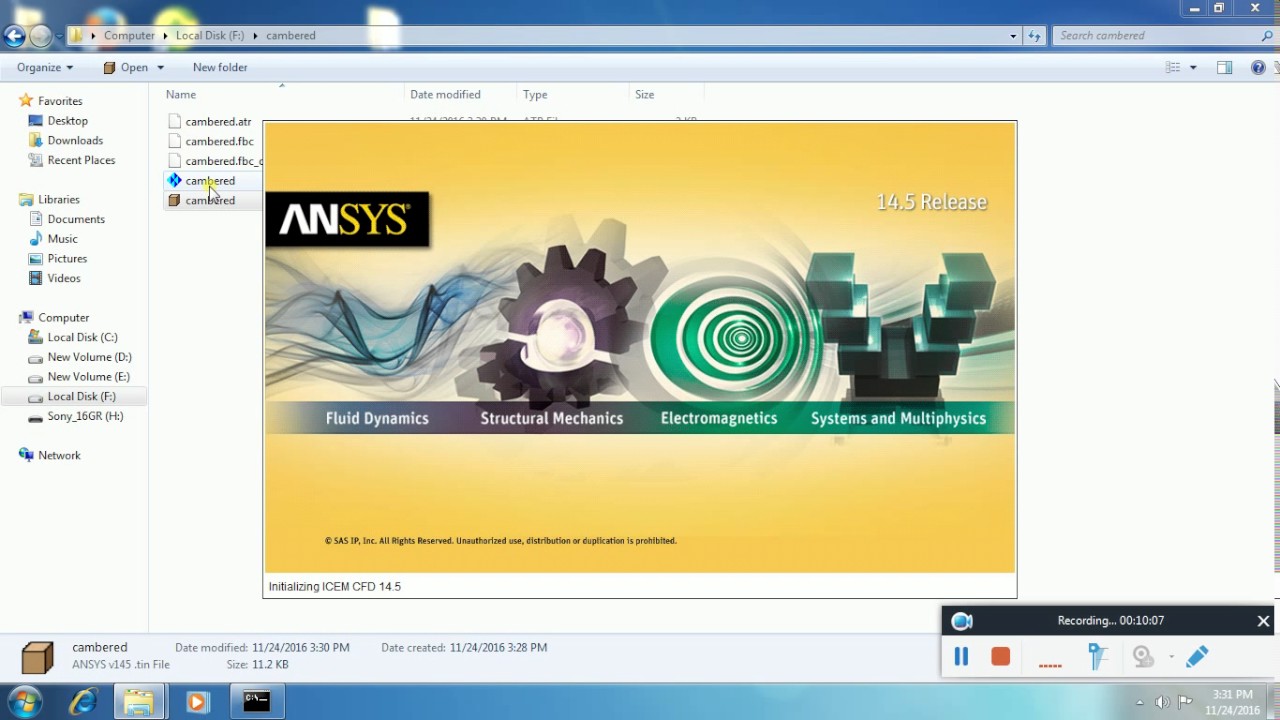Open Downloads in Favorites
Screen dimensions: 1280x720
click(x=75, y=141)
